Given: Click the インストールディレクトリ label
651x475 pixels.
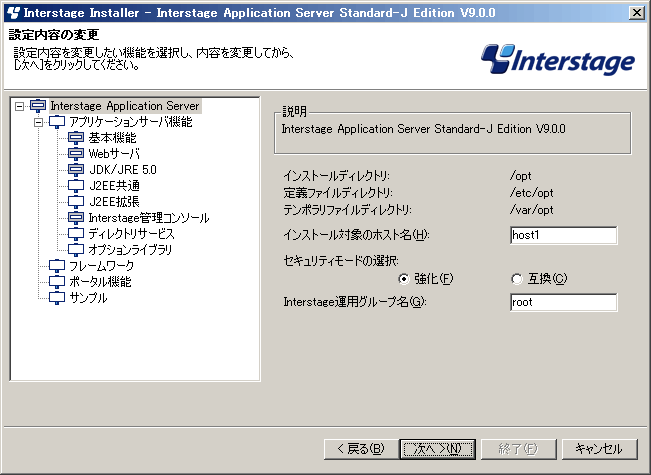Looking at the screenshot, I should click(x=337, y=176).
